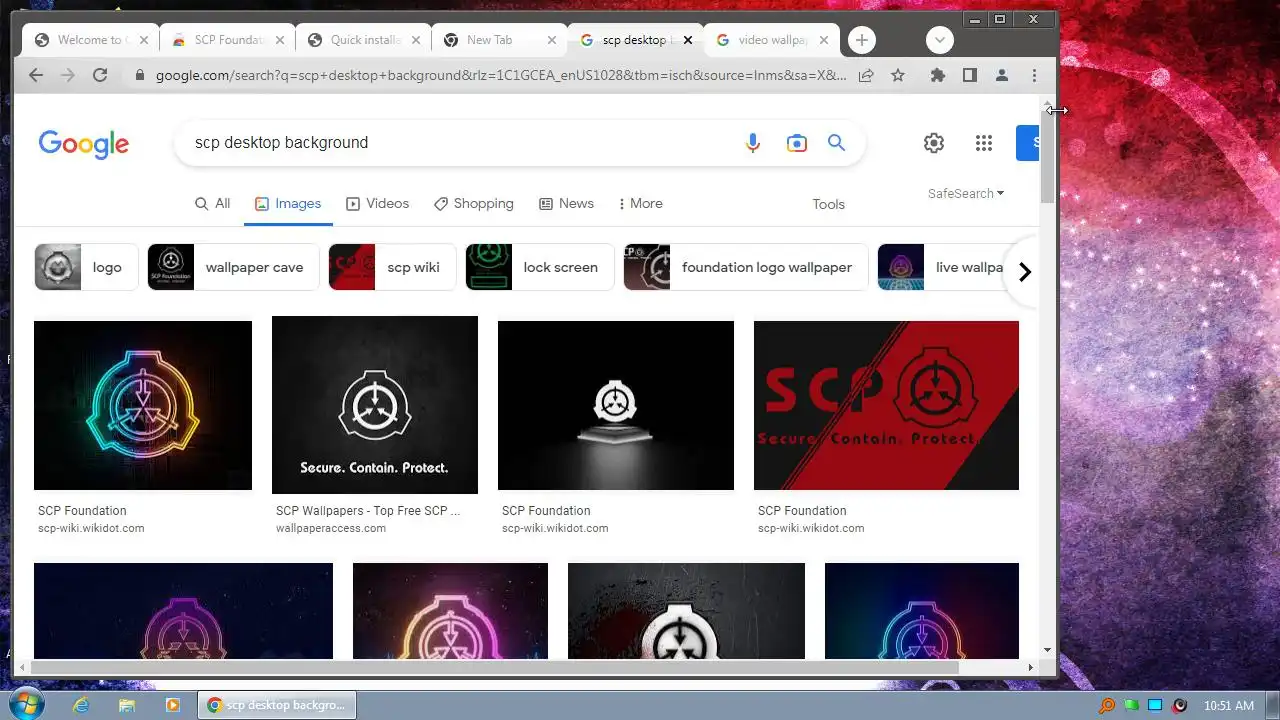Viewport: 1280px width, 720px height.
Task: Select the 'lock screen' suggestion chip
Action: pos(540,267)
